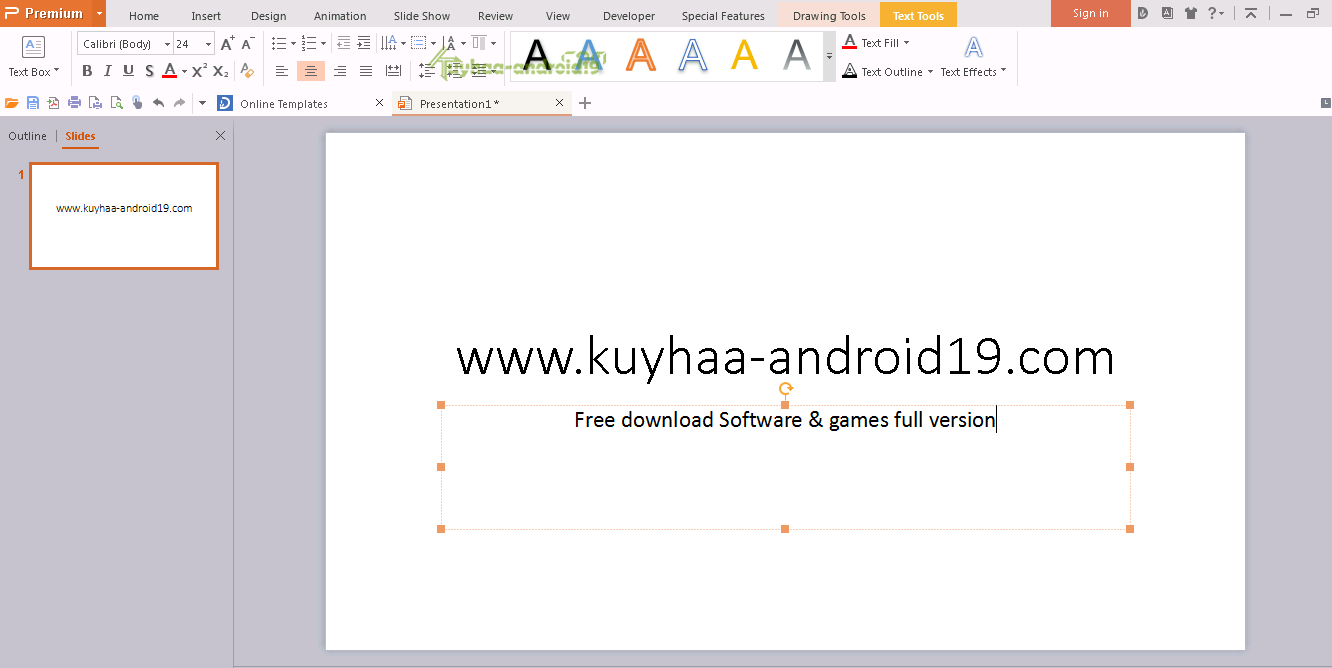Open the font name dropdown
Image resolution: width=1332 pixels, height=668 pixels.
(x=167, y=44)
